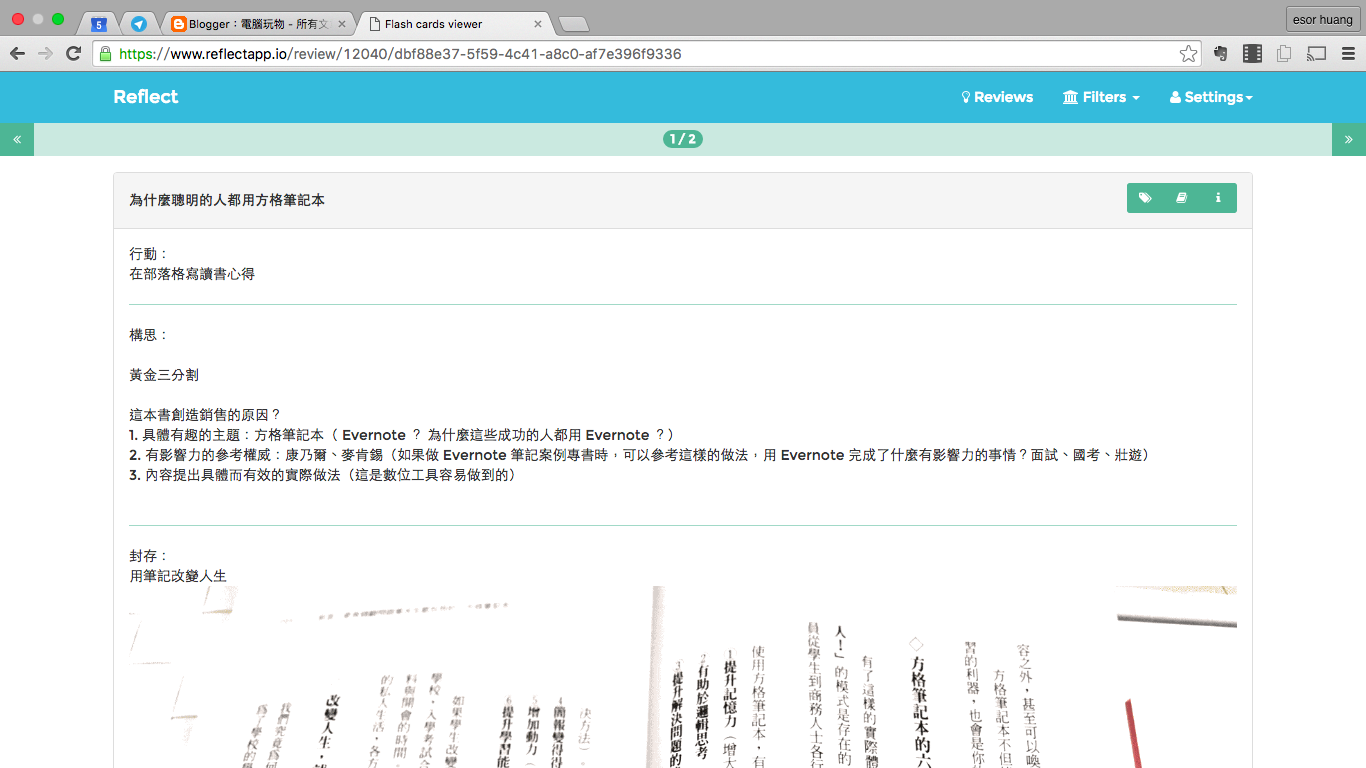Click the green padlock site security icon
1366x768 pixels.
pos(106,54)
